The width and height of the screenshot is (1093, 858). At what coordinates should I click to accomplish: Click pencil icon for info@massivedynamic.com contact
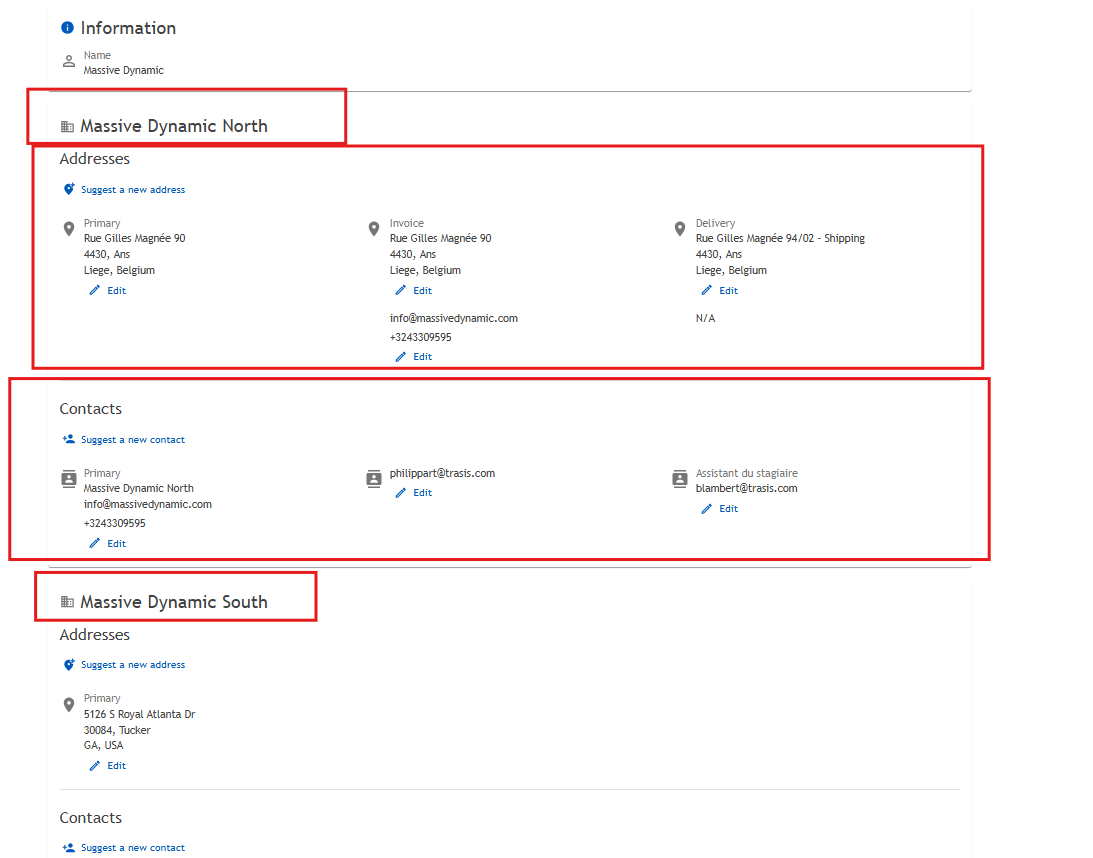[95, 543]
